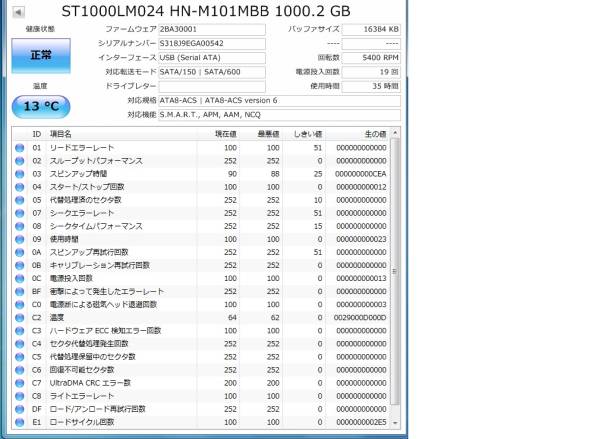Select the リードエラーレート row name
This screenshot has width=599, height=439.
pos(82,148)
